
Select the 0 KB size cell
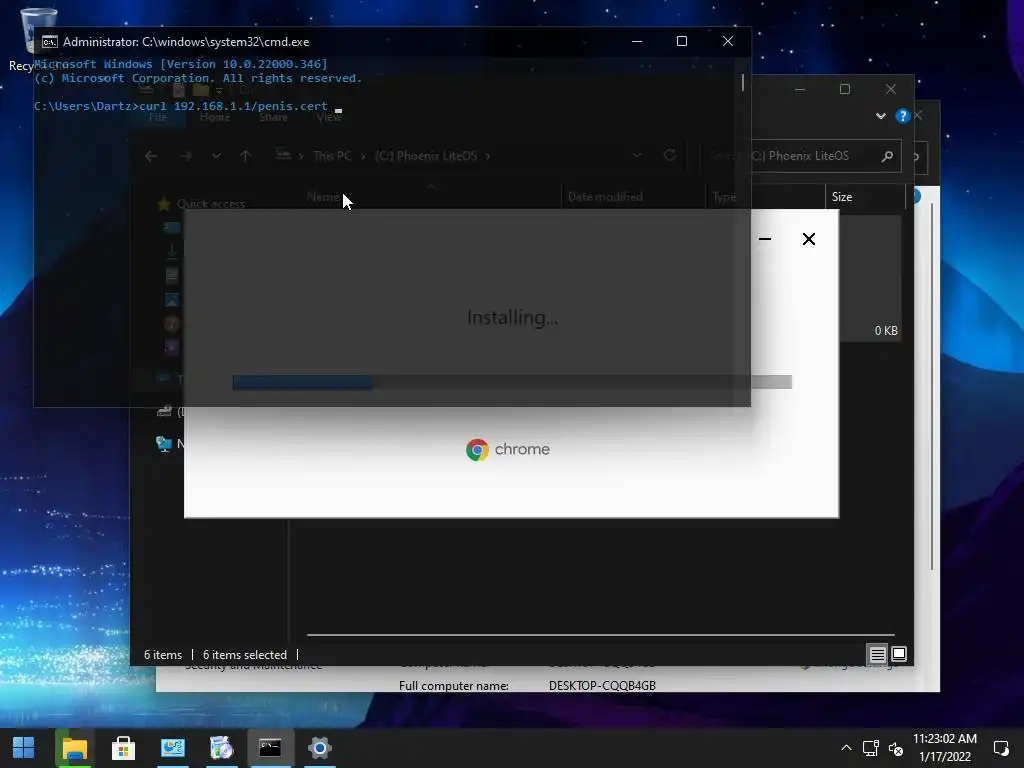(886, 330)
